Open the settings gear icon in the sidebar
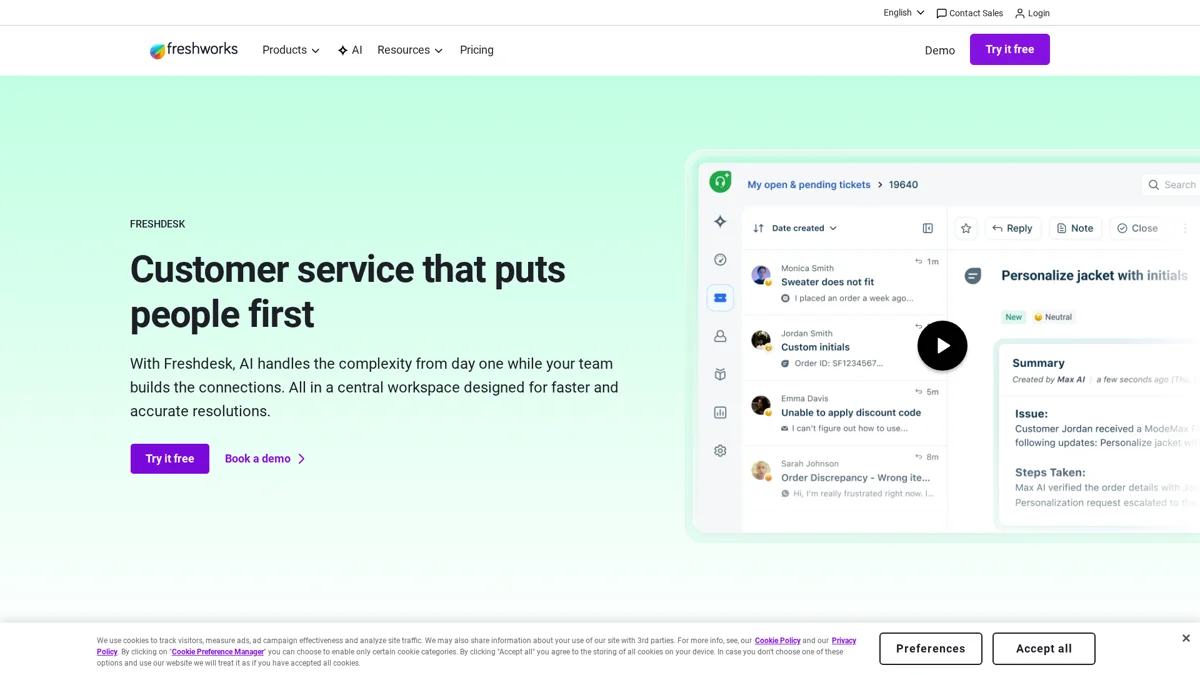This screenshot has width=1200, height=675. (720, 451)
